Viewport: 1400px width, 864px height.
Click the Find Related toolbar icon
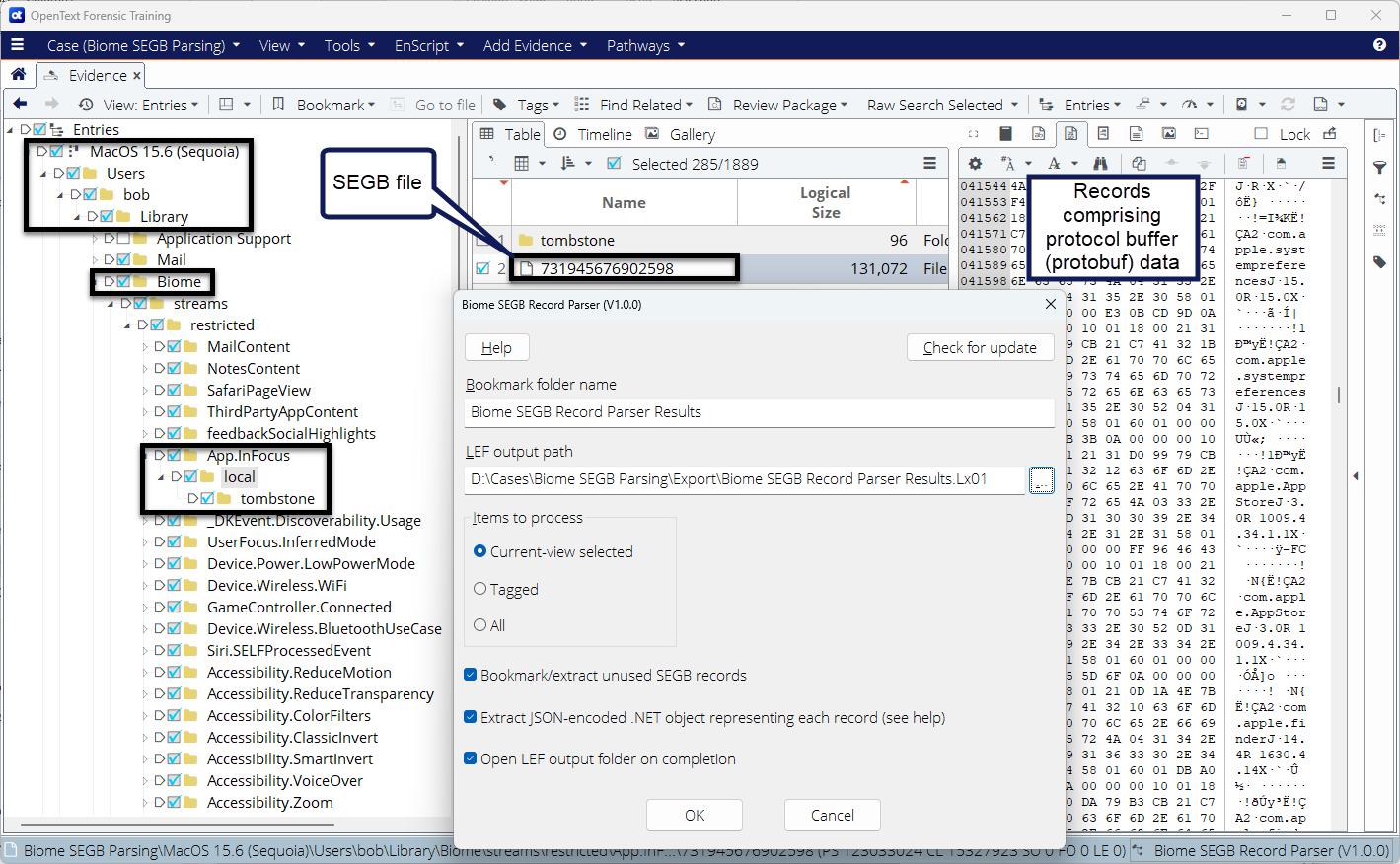[582, 104]
